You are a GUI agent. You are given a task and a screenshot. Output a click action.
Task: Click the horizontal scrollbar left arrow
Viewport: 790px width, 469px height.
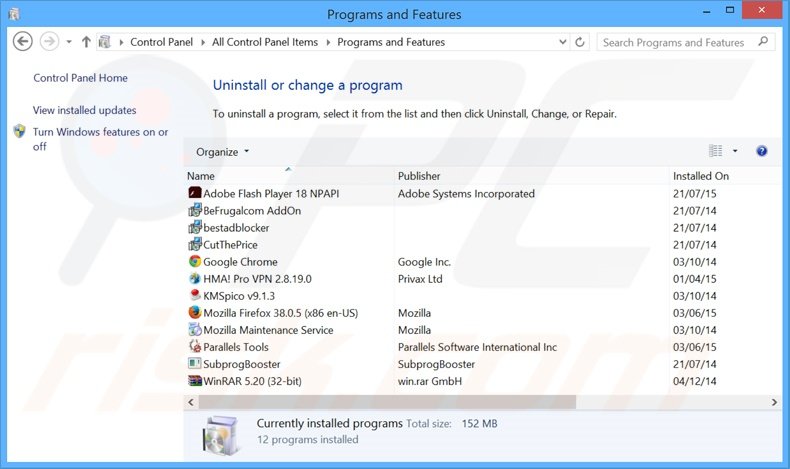(191, 402)
